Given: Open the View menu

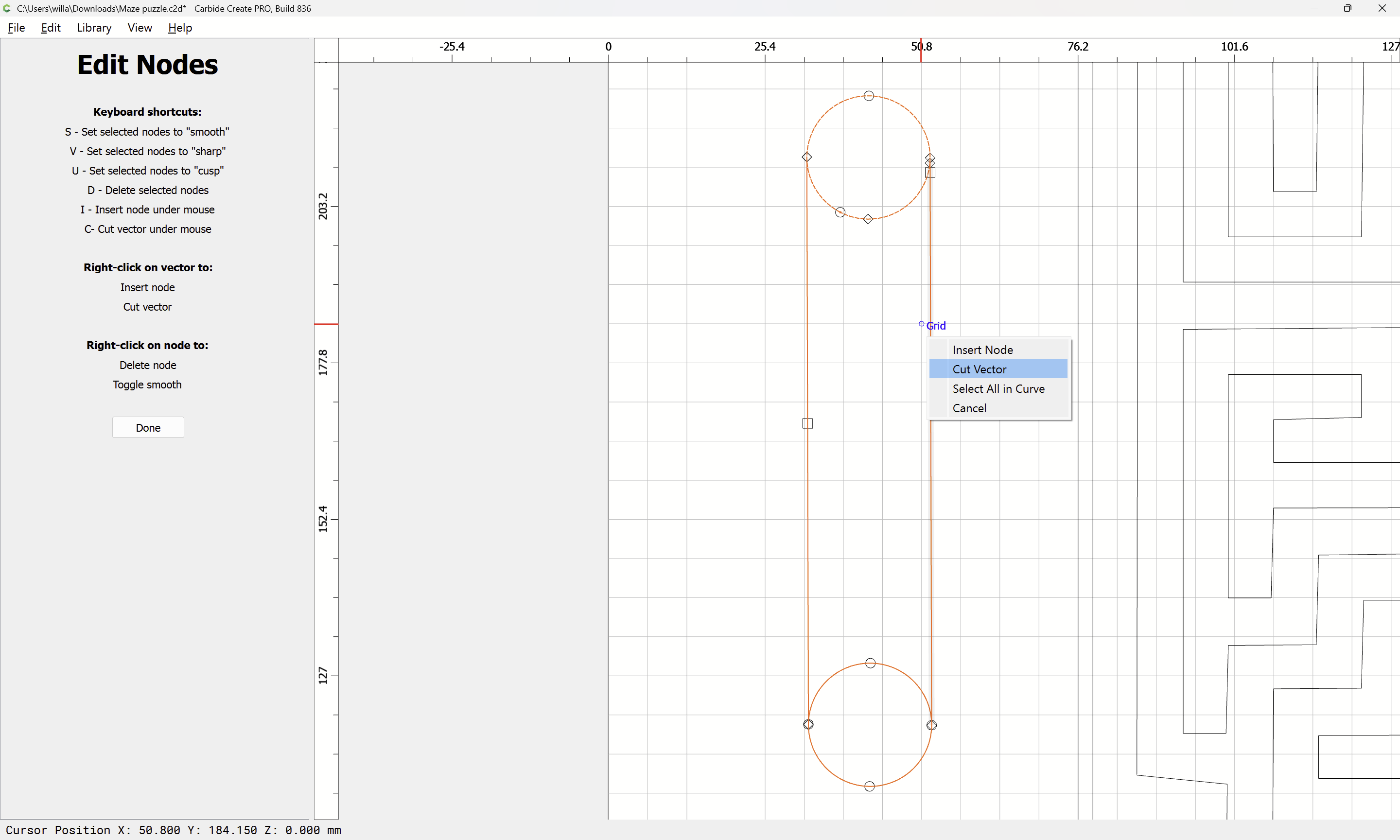Looking at the screenshot, I should 139,28.
